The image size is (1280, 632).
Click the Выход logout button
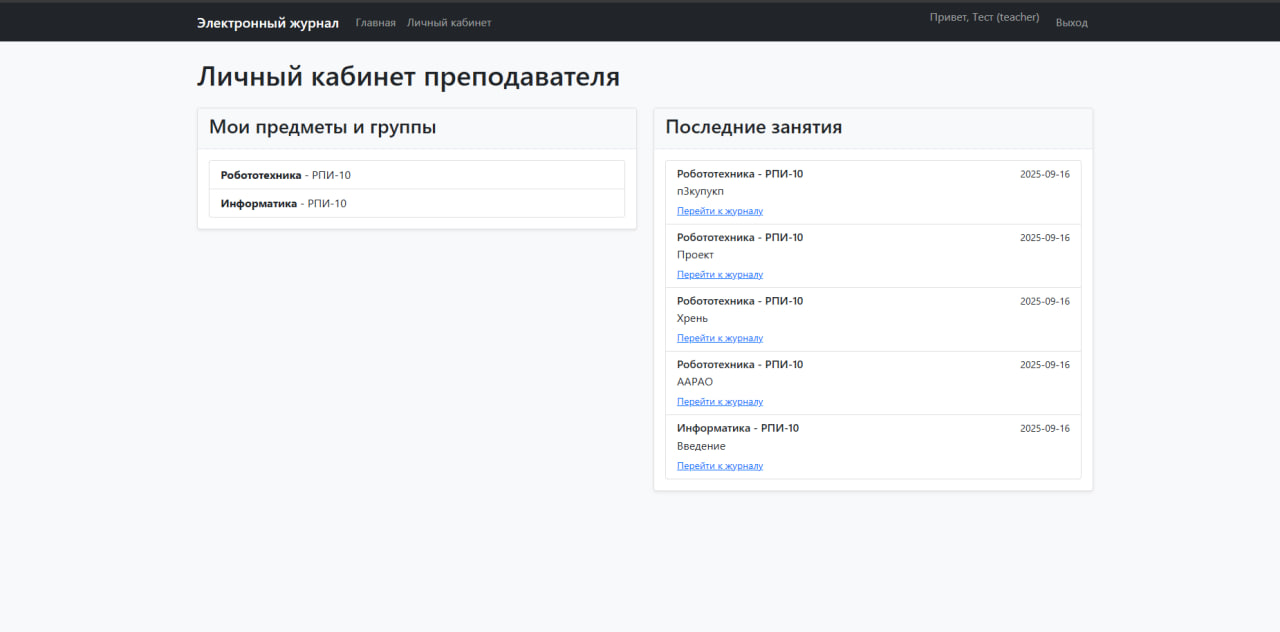pos(1071,22)
